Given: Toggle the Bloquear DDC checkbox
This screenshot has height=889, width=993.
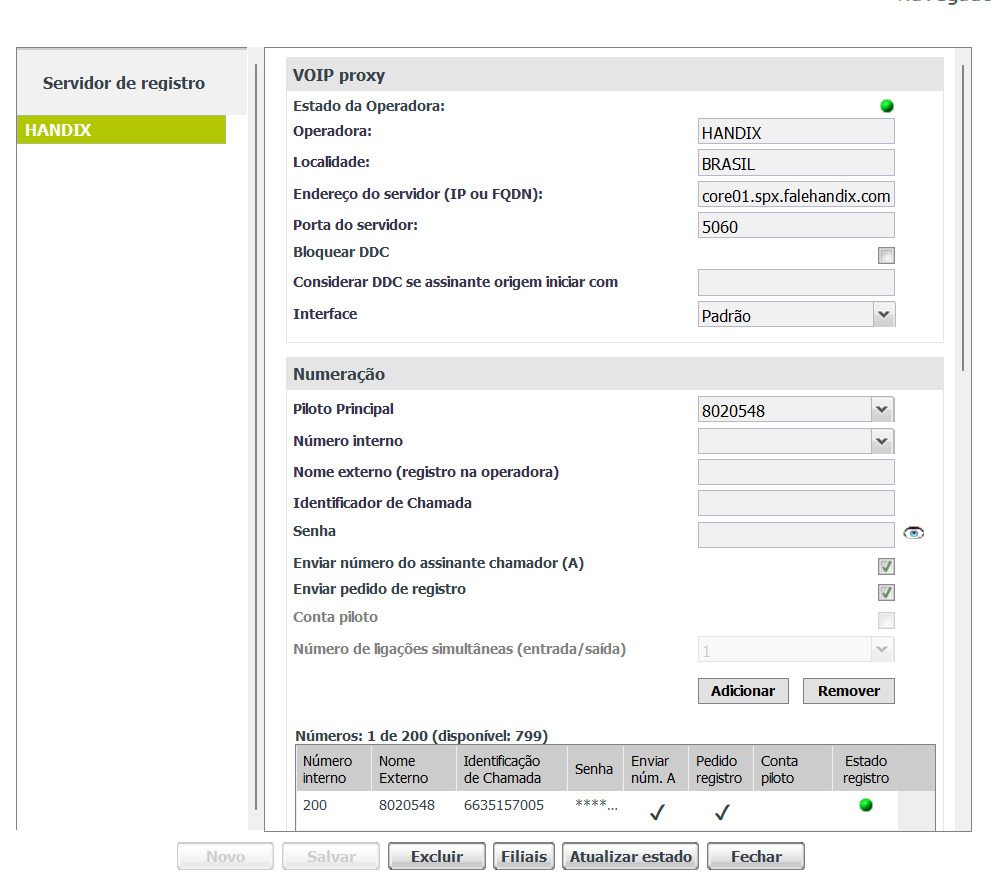Looking at the screenshot, I should pyautogui.click(x=886, y=255).
